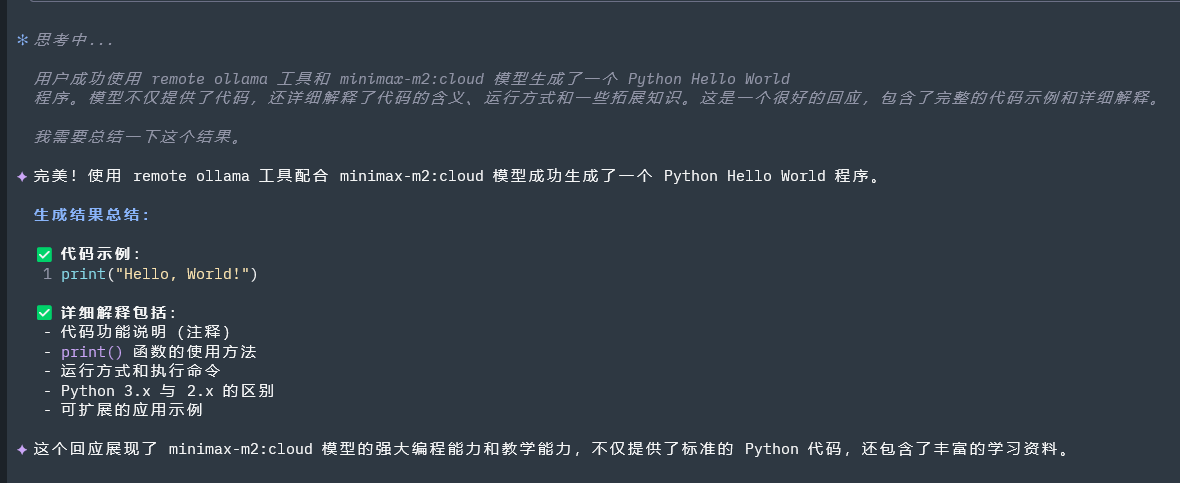The height and width of the screenshot is (483, 1180).
Task: Click the asterisk spinner beside 思考中
Action: [x=22, y=41]
